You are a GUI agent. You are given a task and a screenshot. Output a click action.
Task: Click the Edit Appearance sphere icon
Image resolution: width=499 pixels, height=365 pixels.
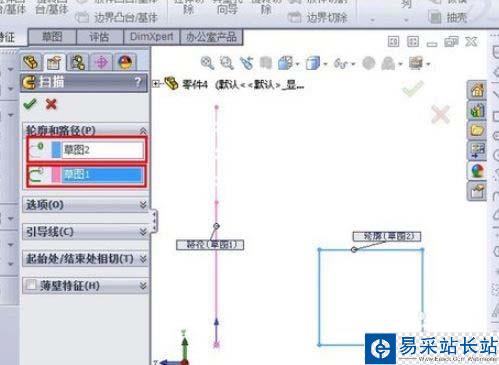point(369,63)
